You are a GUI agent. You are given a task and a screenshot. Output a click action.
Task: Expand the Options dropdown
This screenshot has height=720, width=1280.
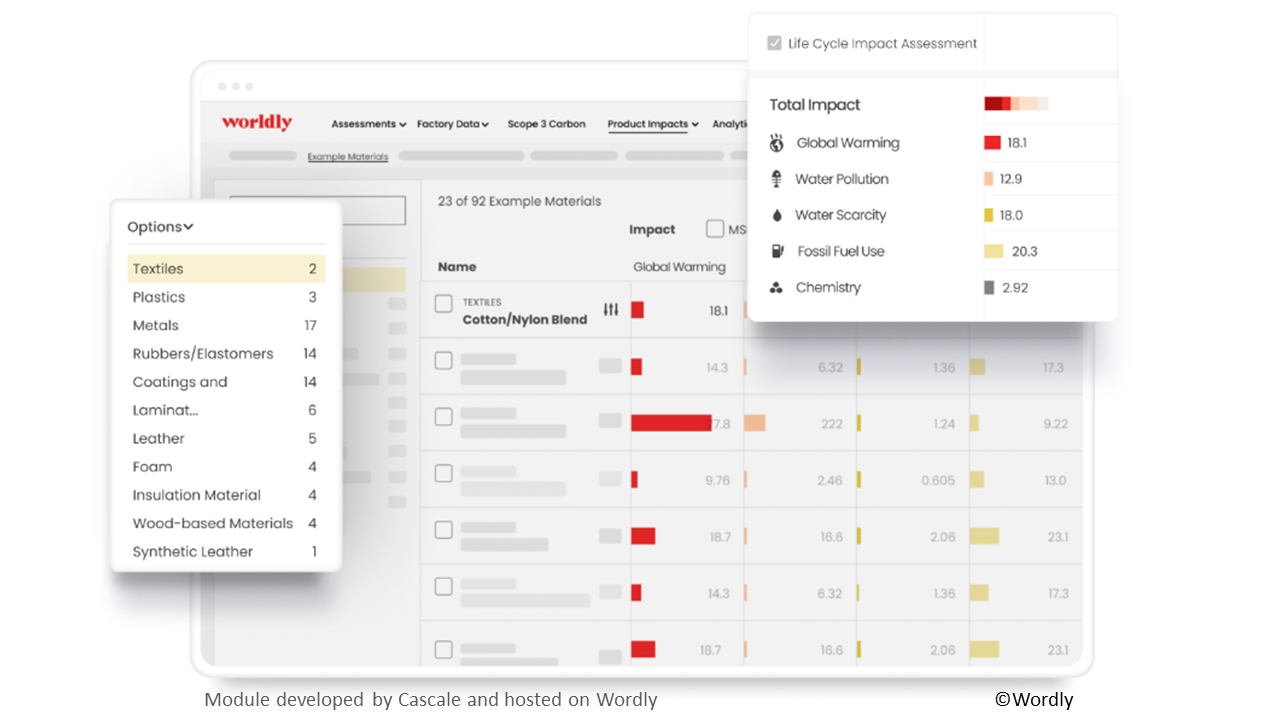click(160, 227)
